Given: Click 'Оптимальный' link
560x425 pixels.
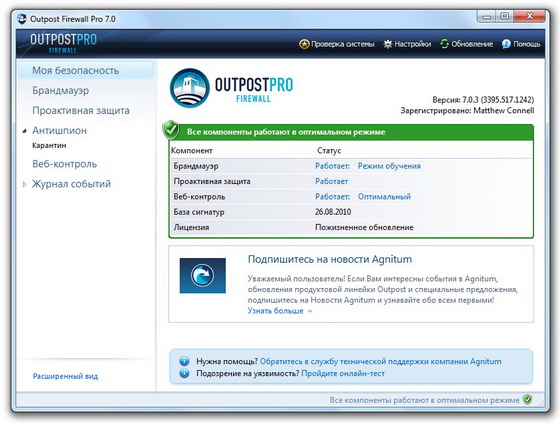Looking at the screenshot, I should (x=384, y=196).
